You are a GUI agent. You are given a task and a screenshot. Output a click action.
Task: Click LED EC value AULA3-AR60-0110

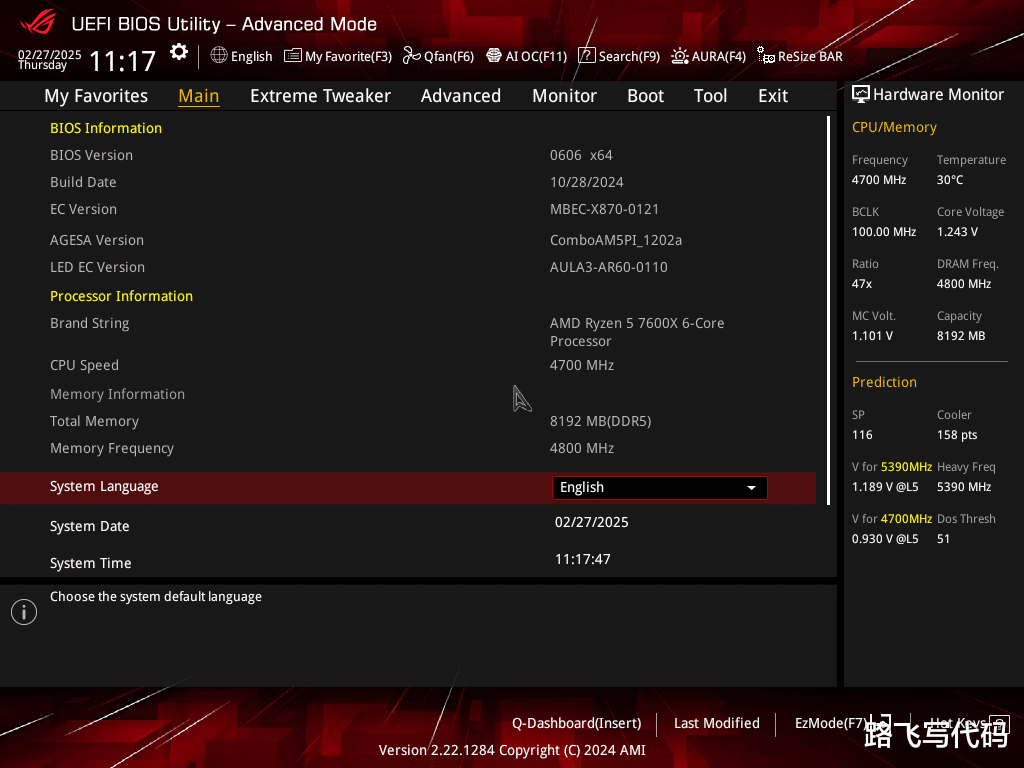click(x=609, y=267)
